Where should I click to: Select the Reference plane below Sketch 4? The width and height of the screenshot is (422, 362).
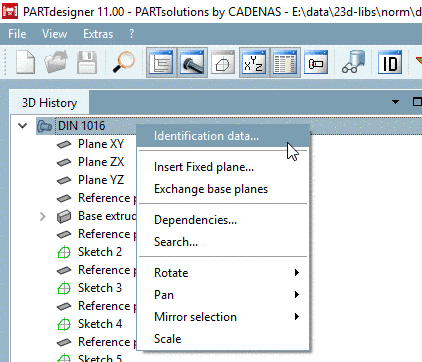107,342
